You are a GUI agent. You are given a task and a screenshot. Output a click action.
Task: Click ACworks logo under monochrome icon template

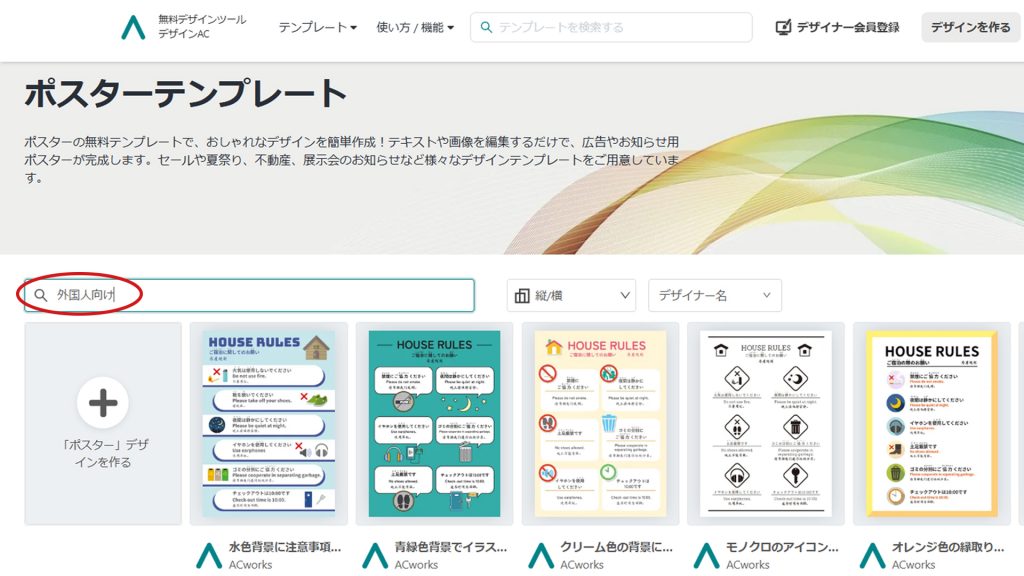point(707,556)
